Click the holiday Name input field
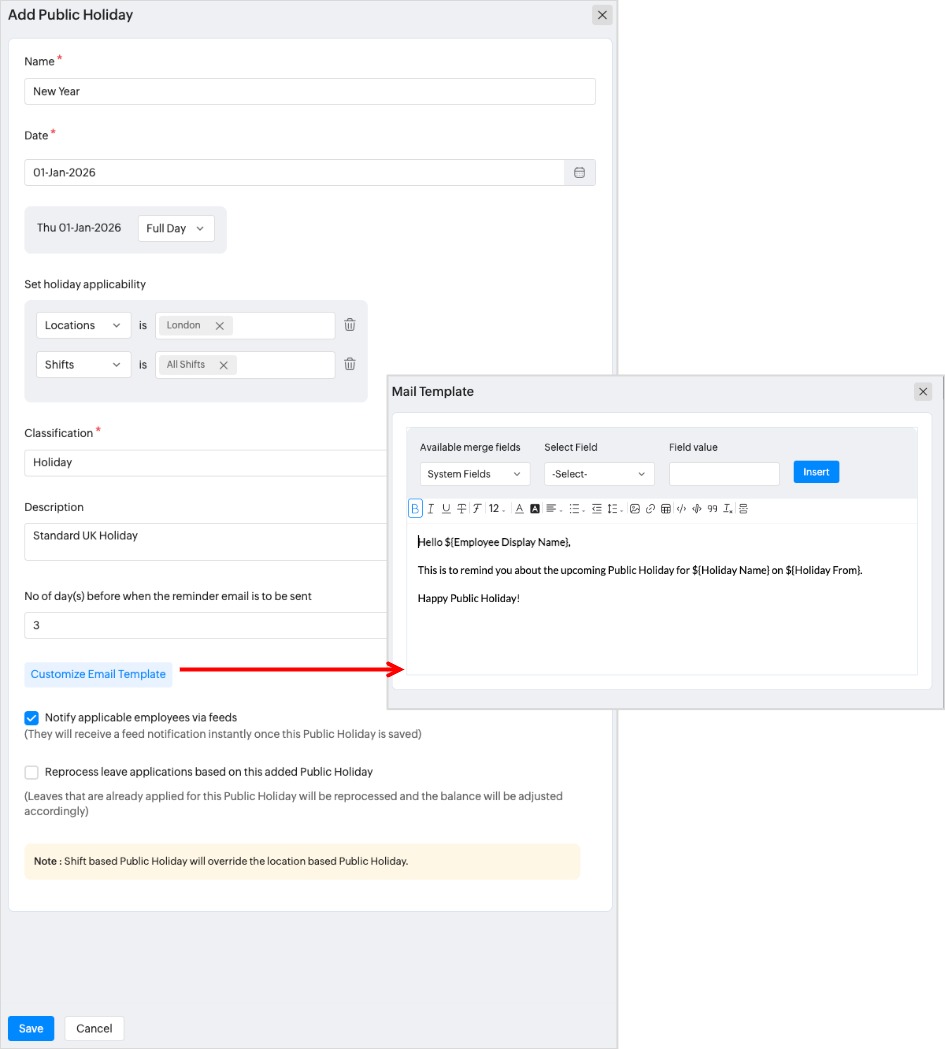945x1049 pixels. point(310,91)
